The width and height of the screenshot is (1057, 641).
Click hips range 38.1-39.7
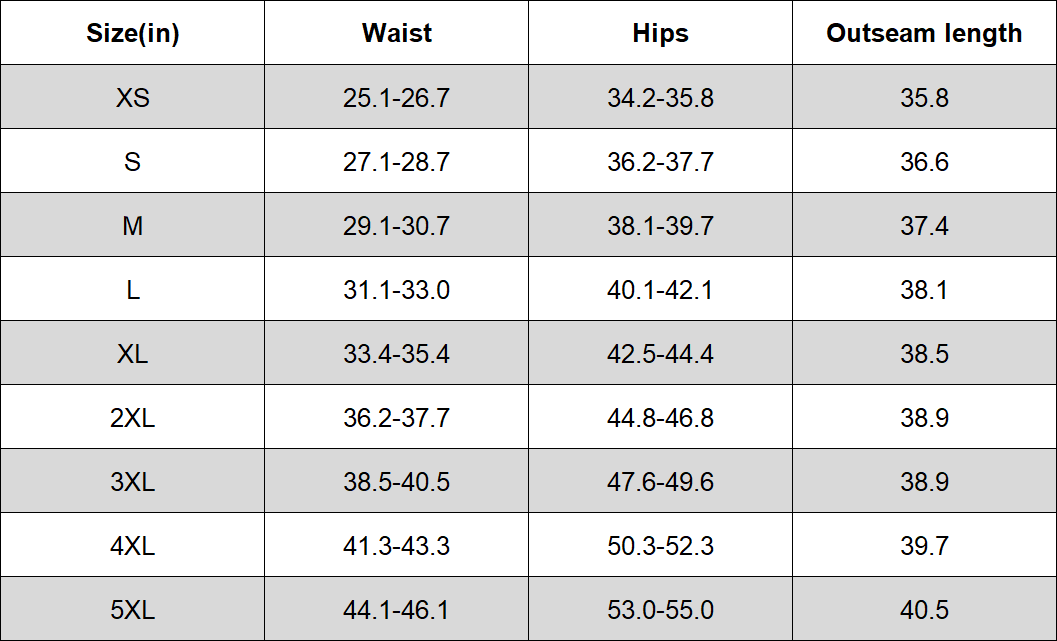click(x=661, y=225)
